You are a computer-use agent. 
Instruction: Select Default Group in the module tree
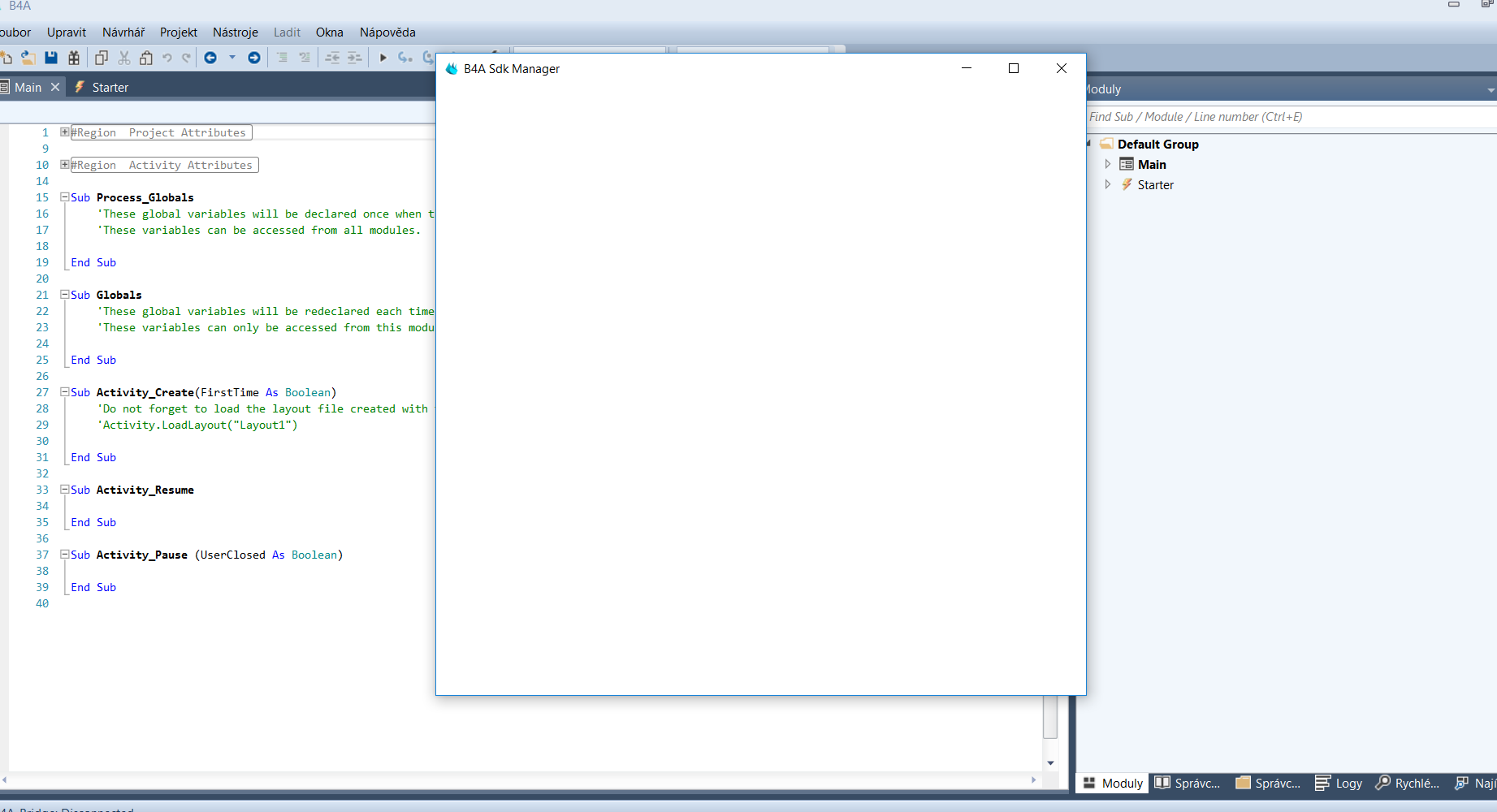[x=1157, y=144]
